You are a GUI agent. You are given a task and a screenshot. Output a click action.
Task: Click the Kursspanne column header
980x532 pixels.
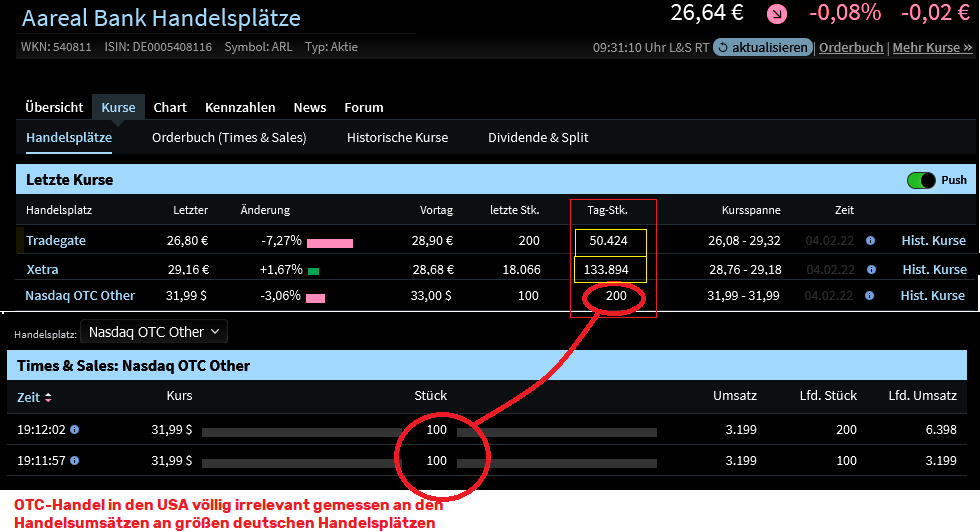[x=751, y=210]
